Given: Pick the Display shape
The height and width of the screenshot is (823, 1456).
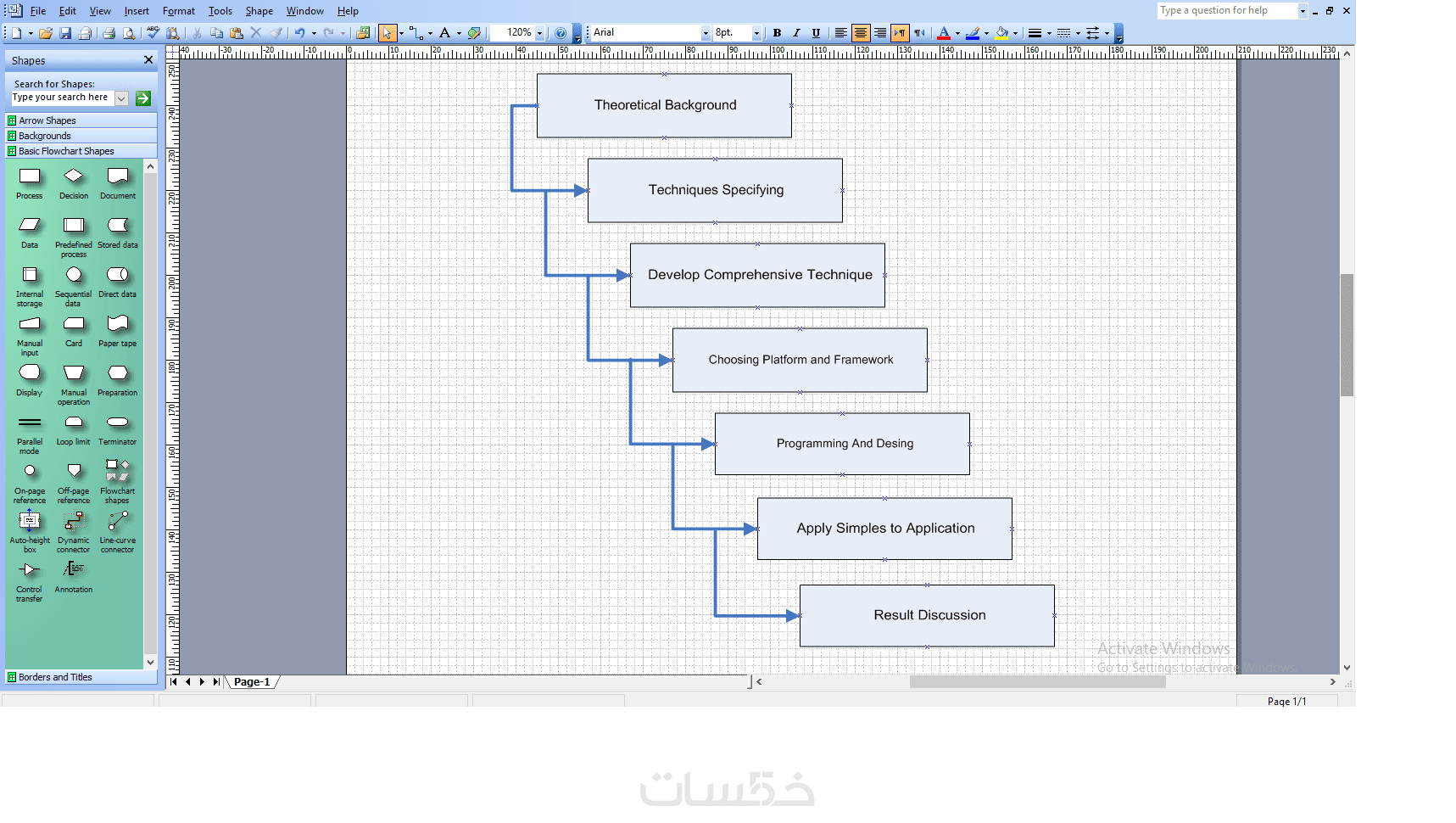Looking at the screenshot, I should pos(30,373).
